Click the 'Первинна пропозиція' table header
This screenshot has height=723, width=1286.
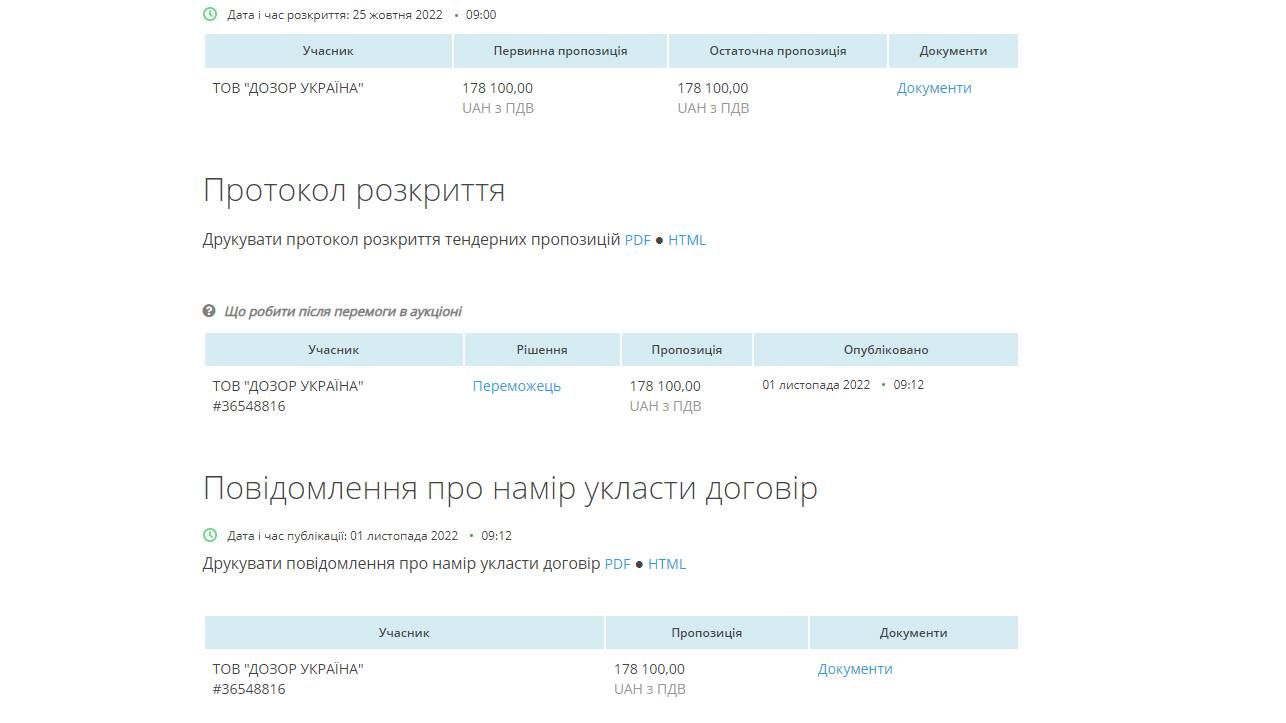click(x=560, y=51)
